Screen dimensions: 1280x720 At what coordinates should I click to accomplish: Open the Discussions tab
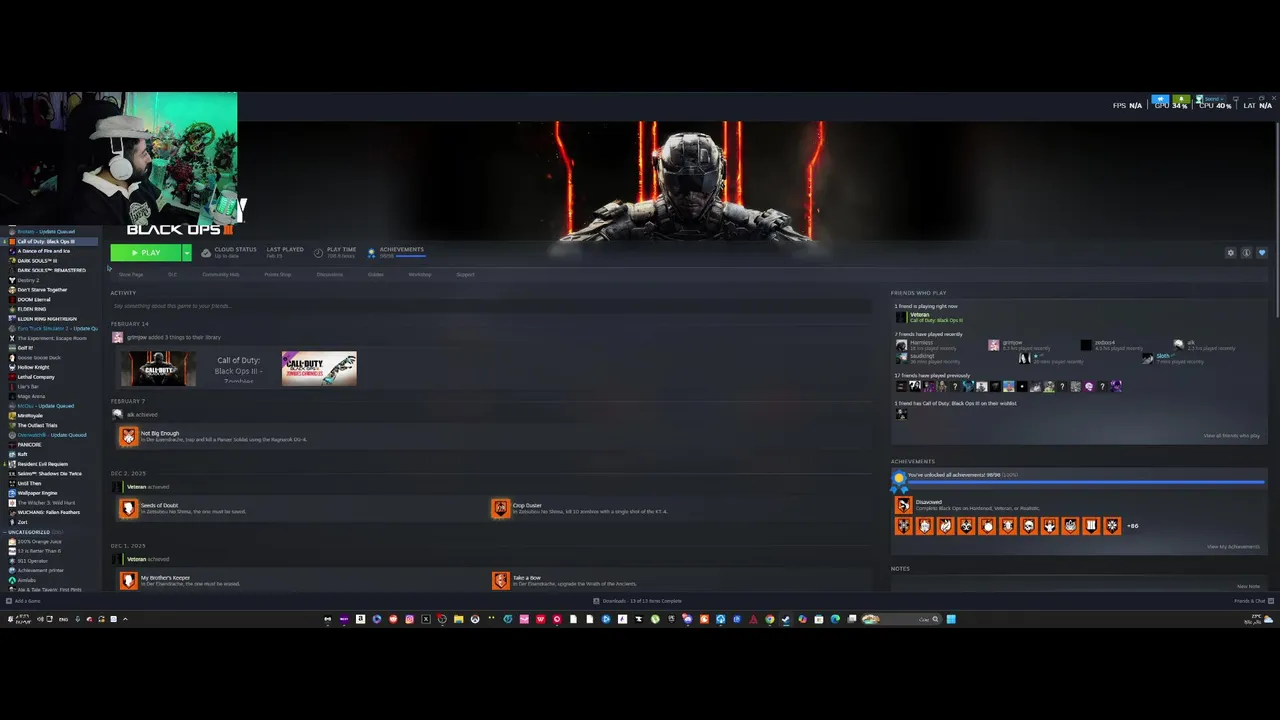329,274
